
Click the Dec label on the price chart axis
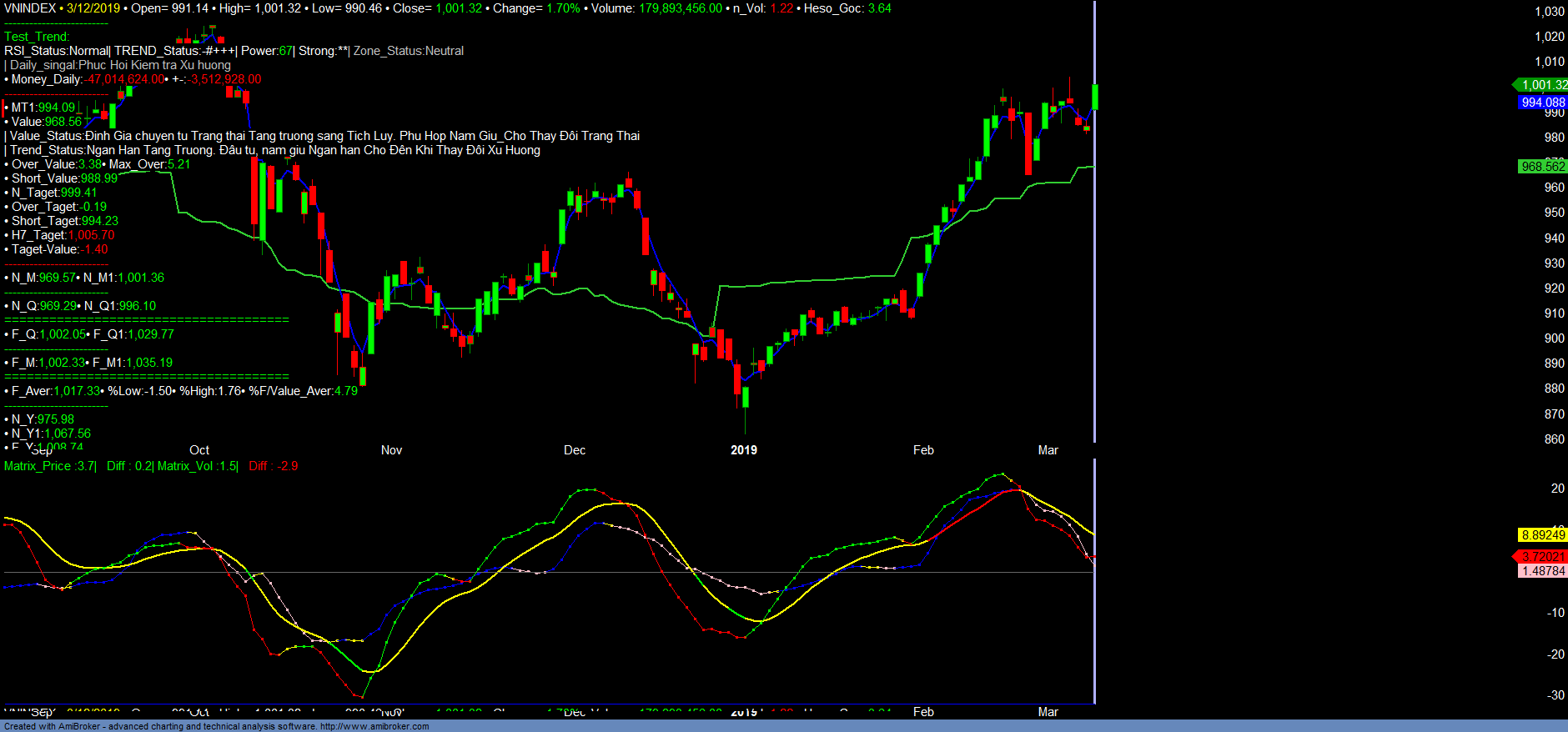(x=575, y=450)
